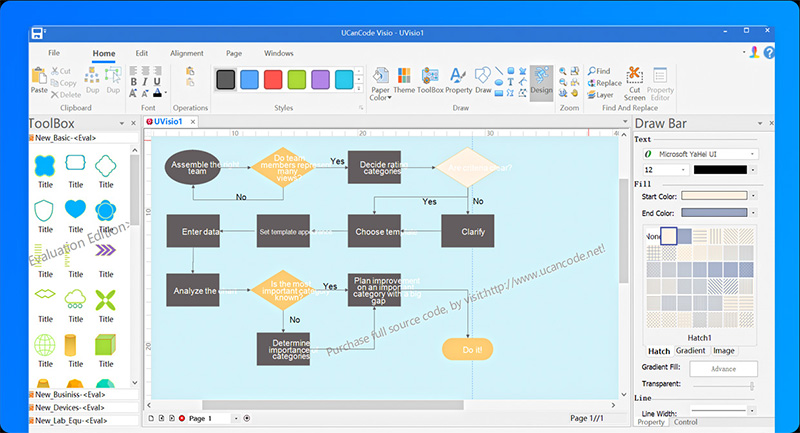
Task: Switch to the Windows ribbon tab
Action: (x=279, y=53)
